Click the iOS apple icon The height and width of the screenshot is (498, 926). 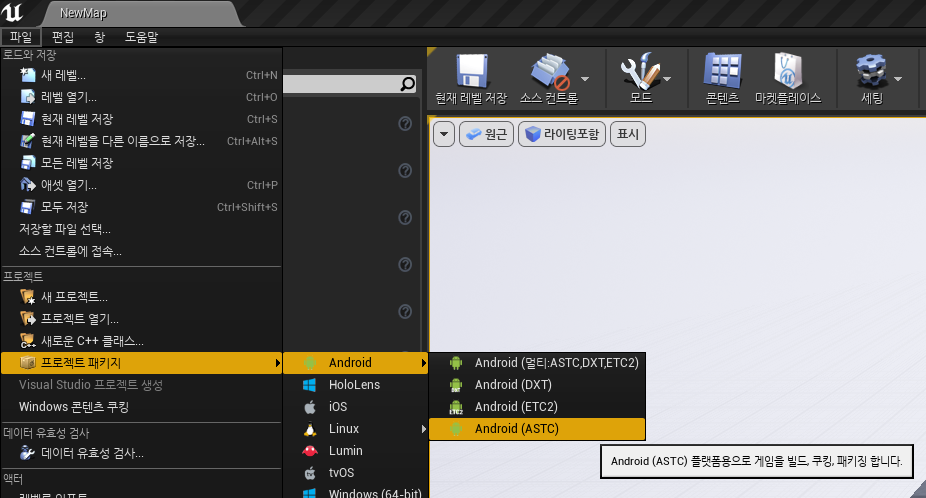point(309,407)
